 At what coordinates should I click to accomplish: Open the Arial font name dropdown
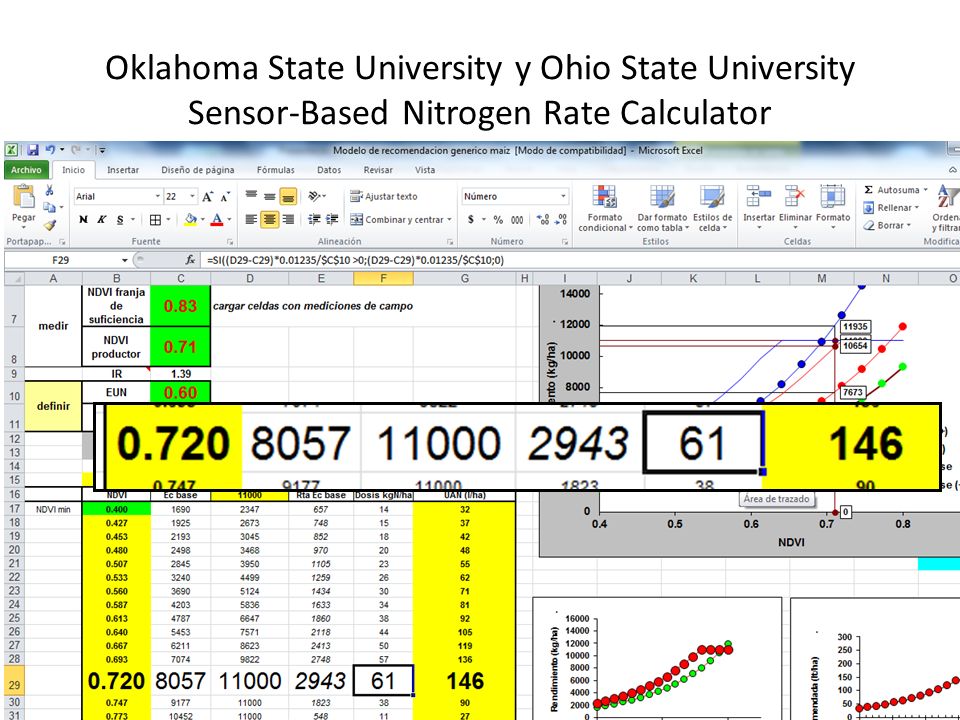click(158, 197)
